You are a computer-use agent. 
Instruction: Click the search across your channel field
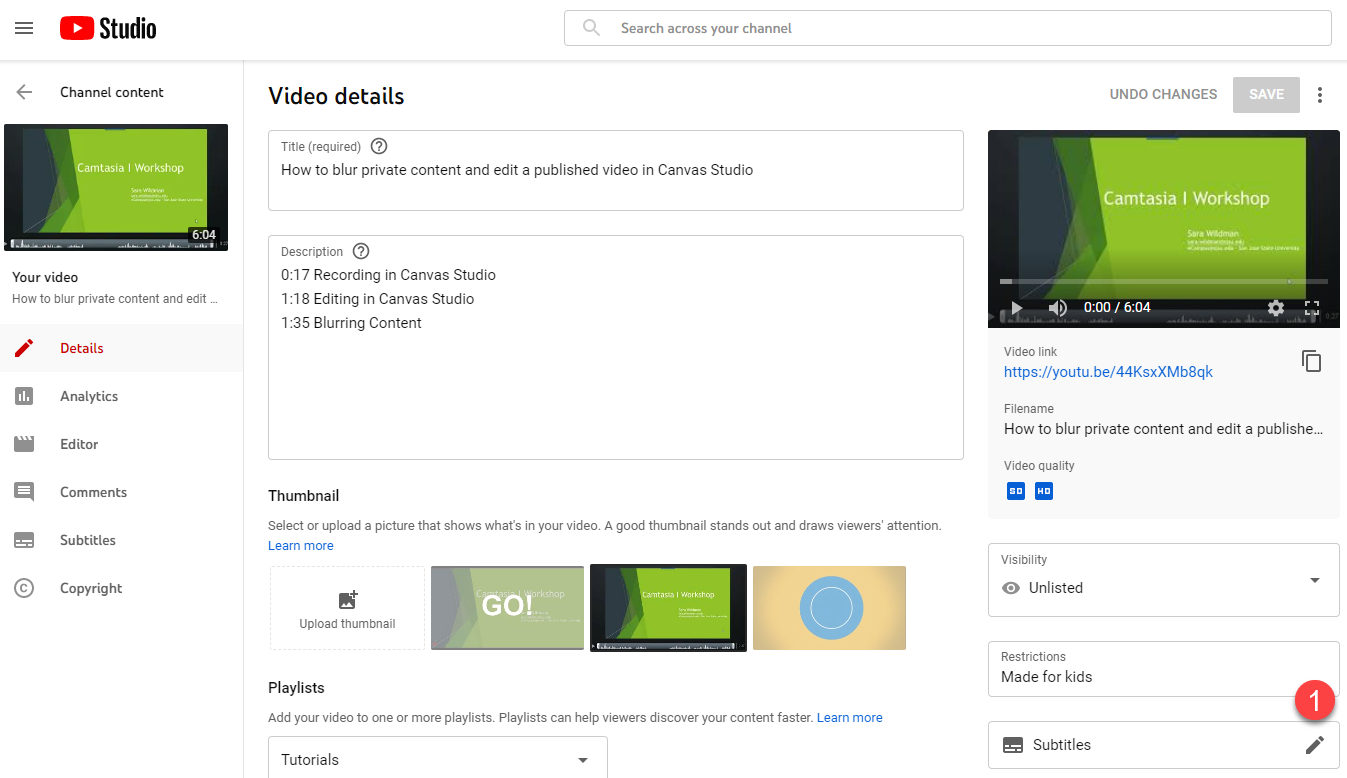[948, 28]
